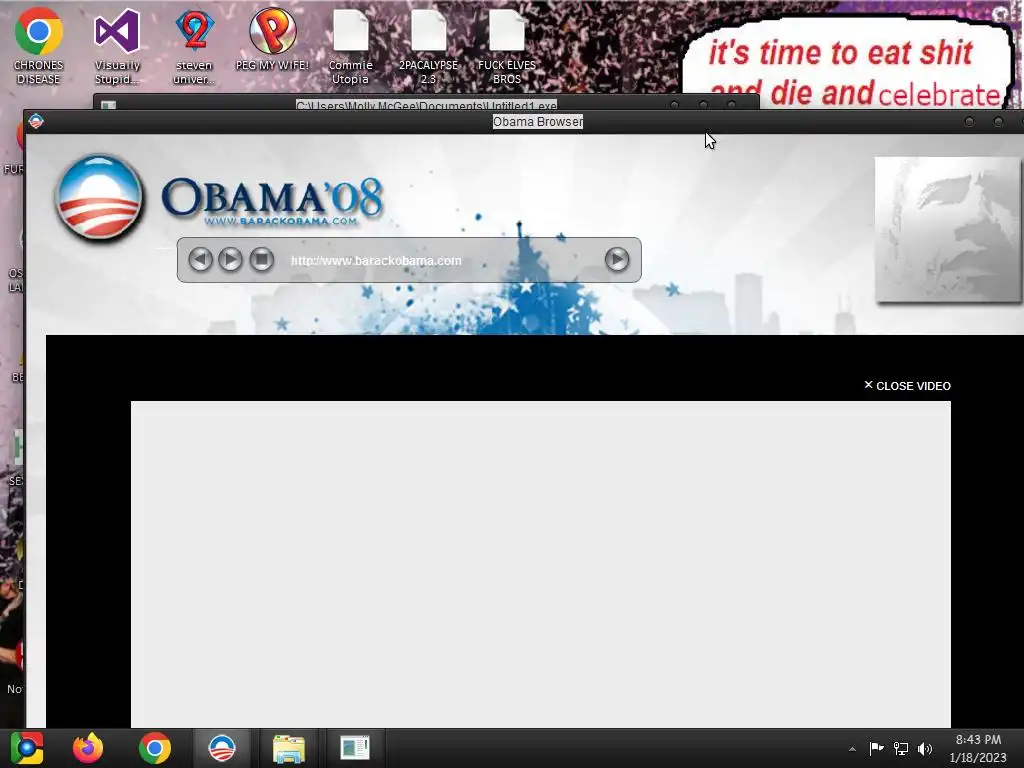1024x768 pixels.
Task: Show hidden tray icons arrow
Action: [852, 749]
